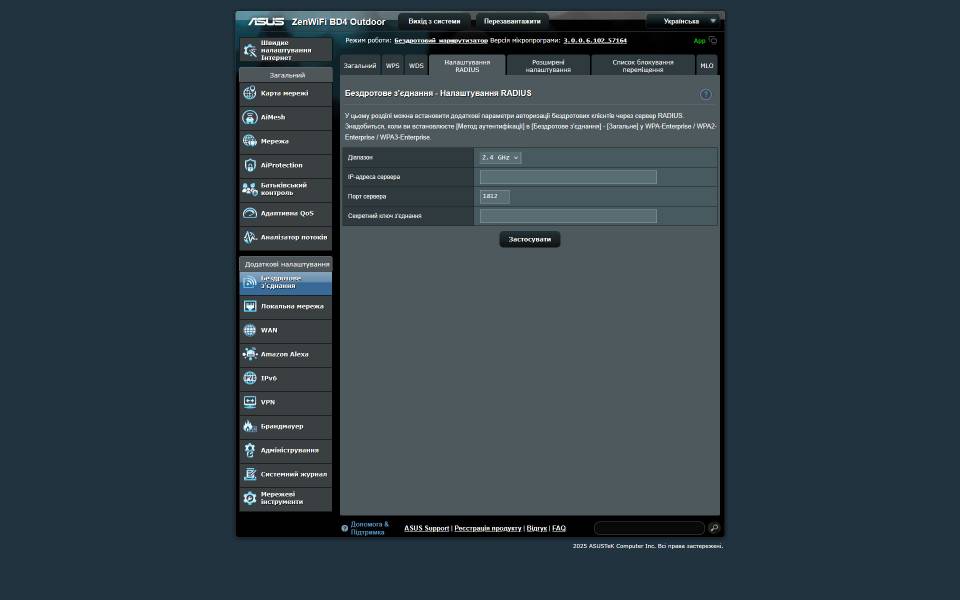
Task: Click the firmware version number link
Action: pos(595,41)
